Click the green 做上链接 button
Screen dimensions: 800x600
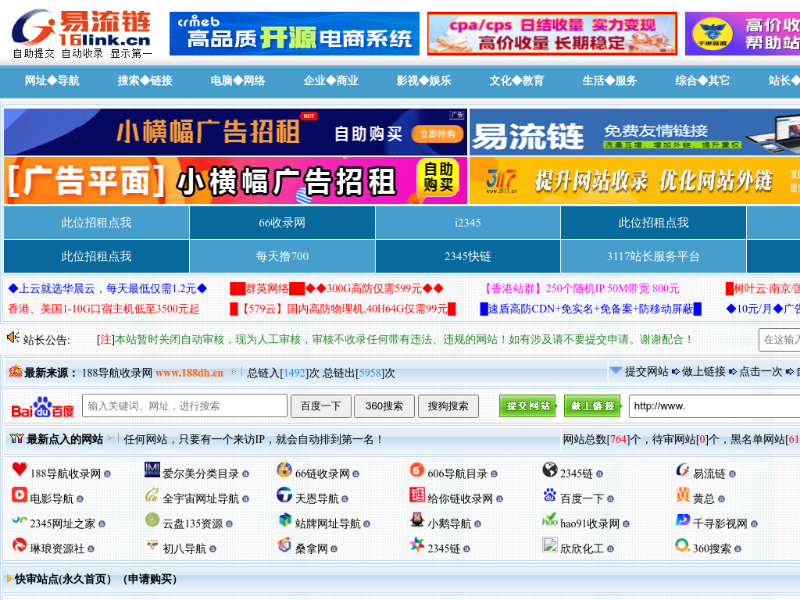click(x=592, y=406)
